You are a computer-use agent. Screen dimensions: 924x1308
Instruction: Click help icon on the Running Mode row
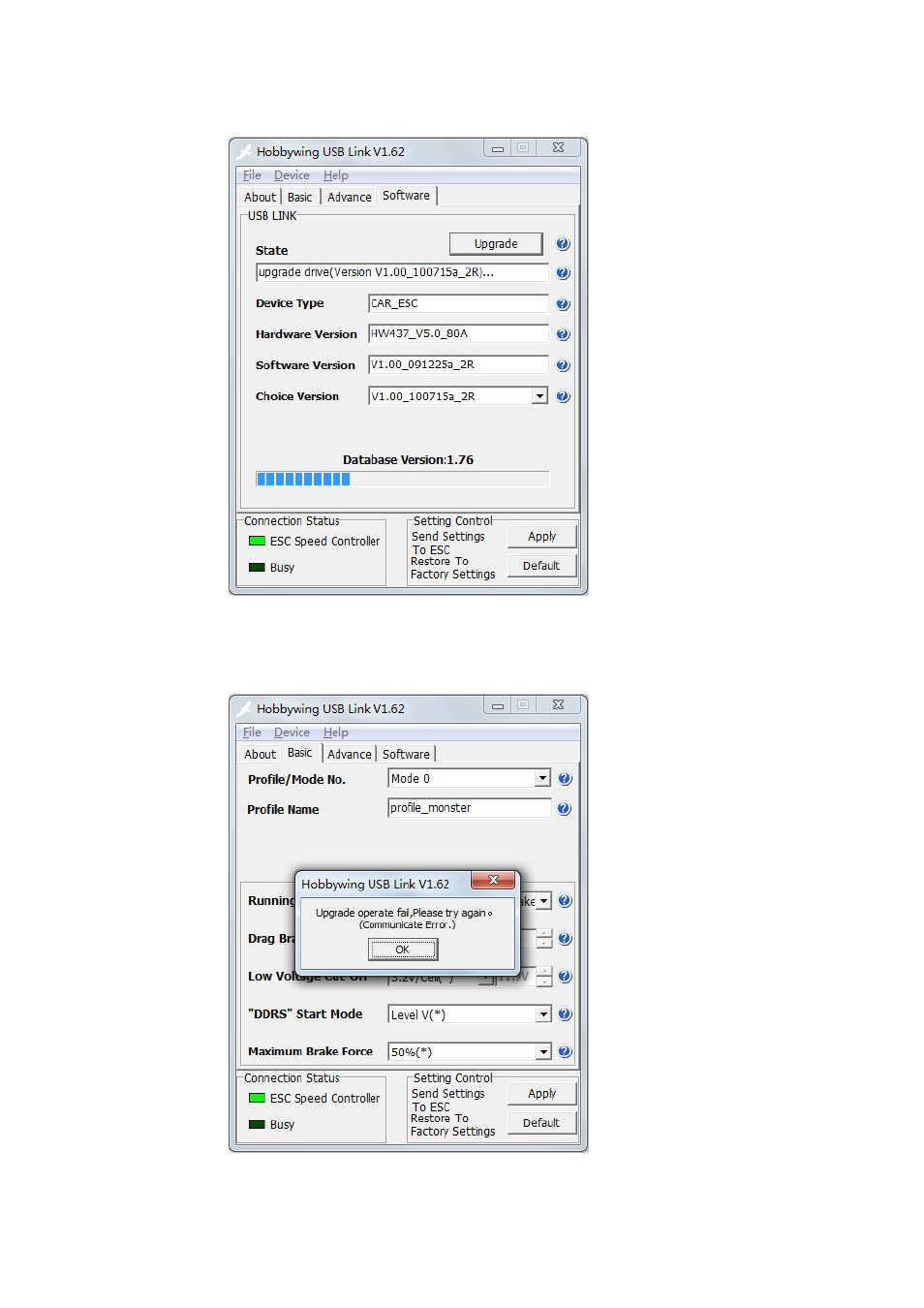565,901
